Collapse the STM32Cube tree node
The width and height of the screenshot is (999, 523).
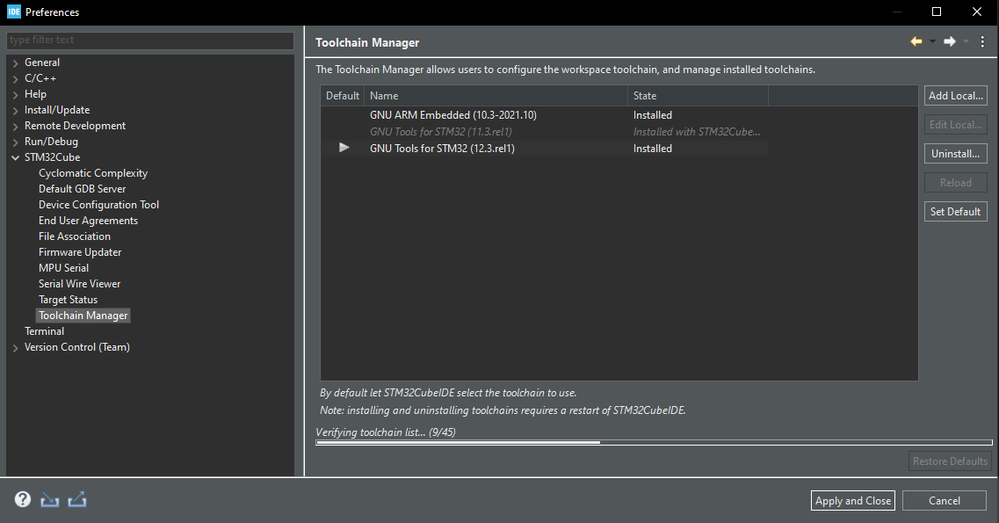pos(15,158)
